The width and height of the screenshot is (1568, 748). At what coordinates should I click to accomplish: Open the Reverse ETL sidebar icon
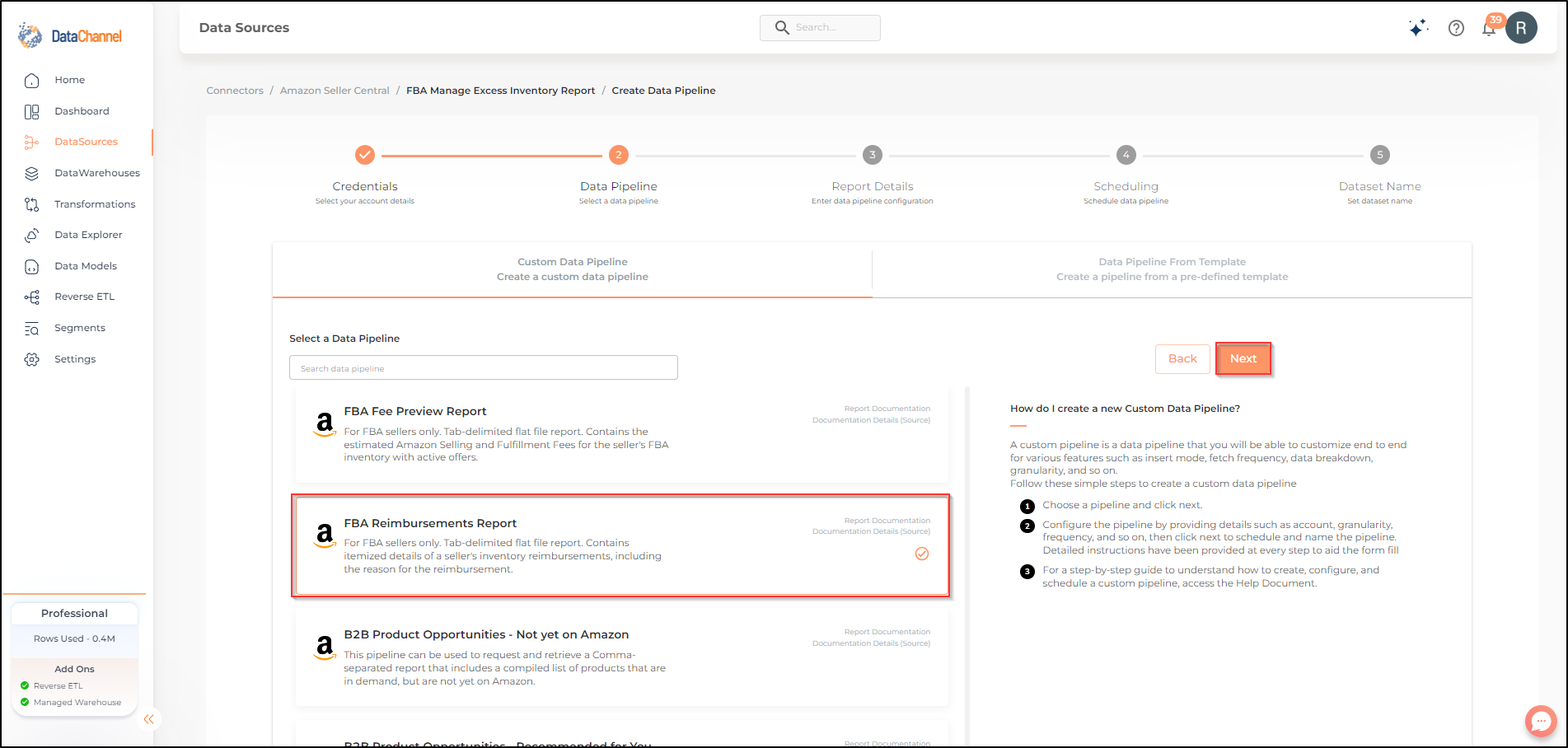[x=31, y=297]
